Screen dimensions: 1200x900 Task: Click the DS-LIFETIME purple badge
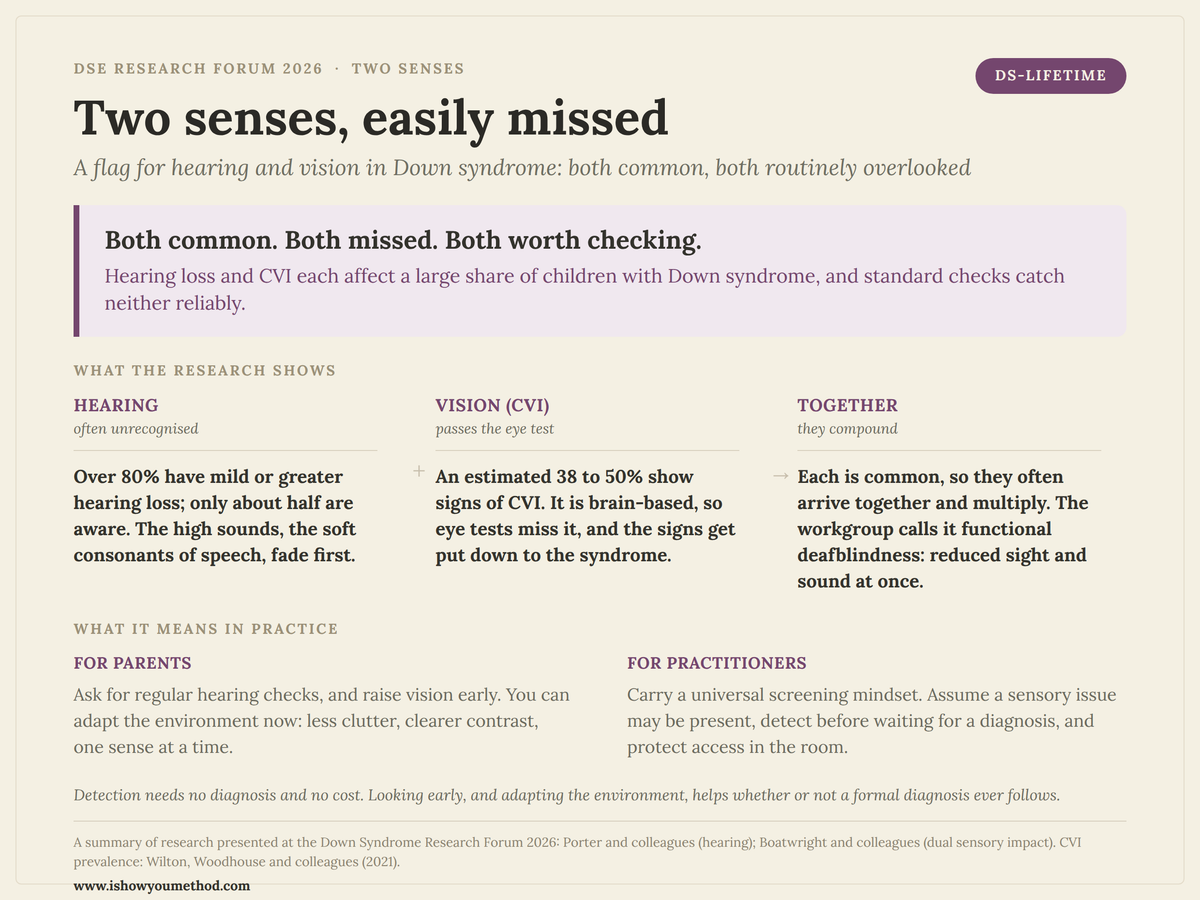[x=1050, y=76]
